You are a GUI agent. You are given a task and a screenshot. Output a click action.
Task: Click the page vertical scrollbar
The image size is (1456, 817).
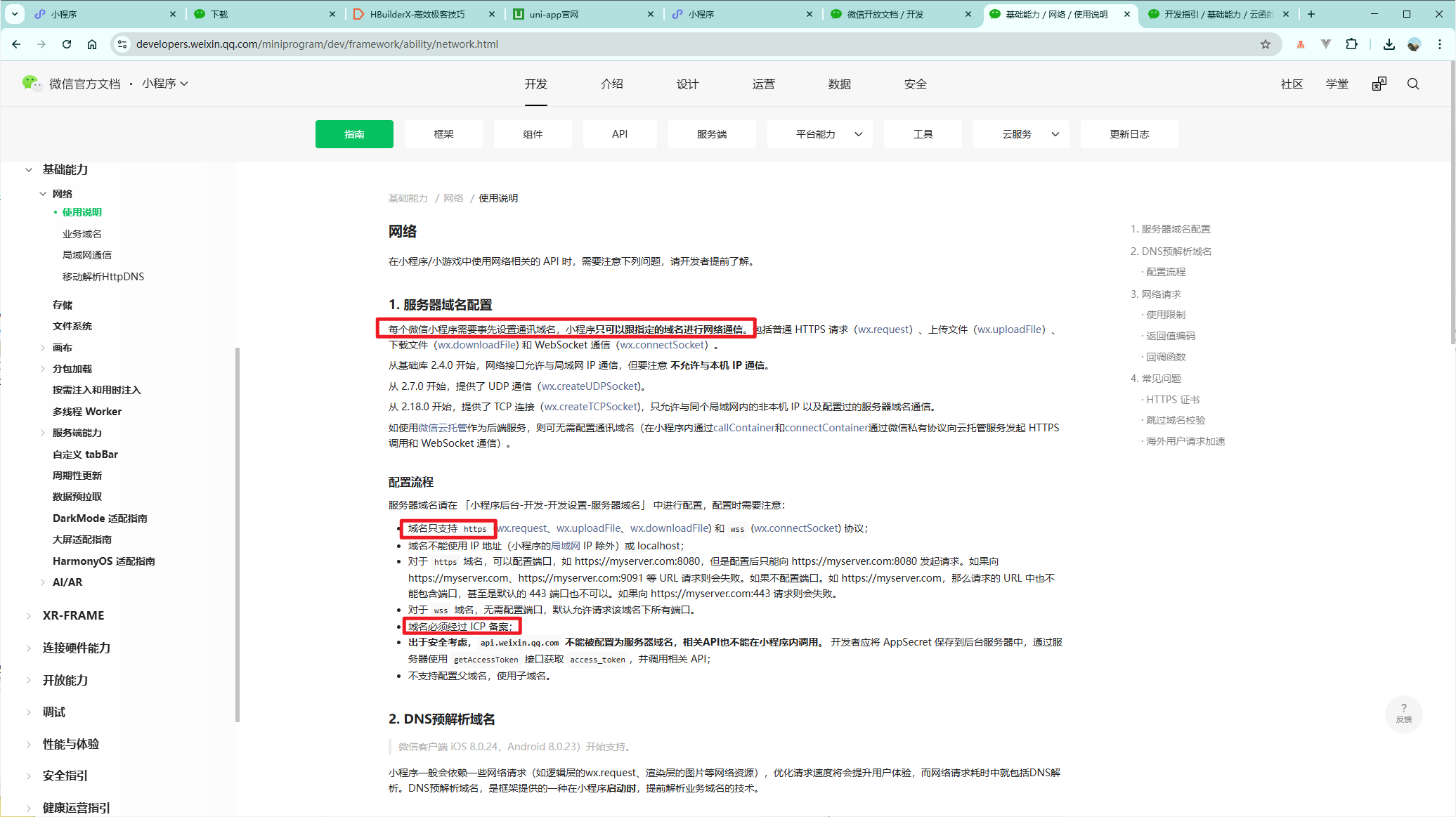(1452, 204)
